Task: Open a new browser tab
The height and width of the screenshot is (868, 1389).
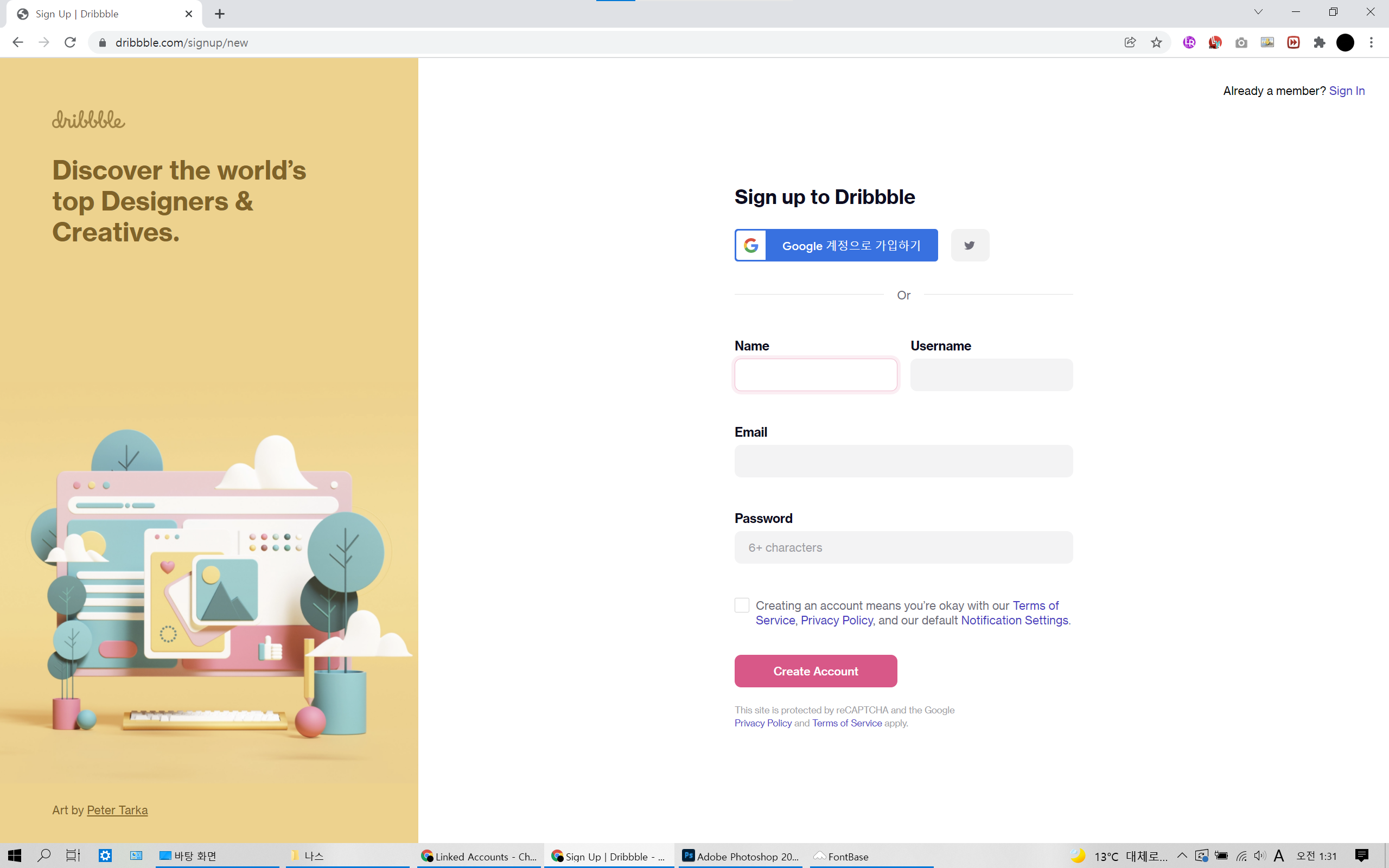Action: point(220,14)
